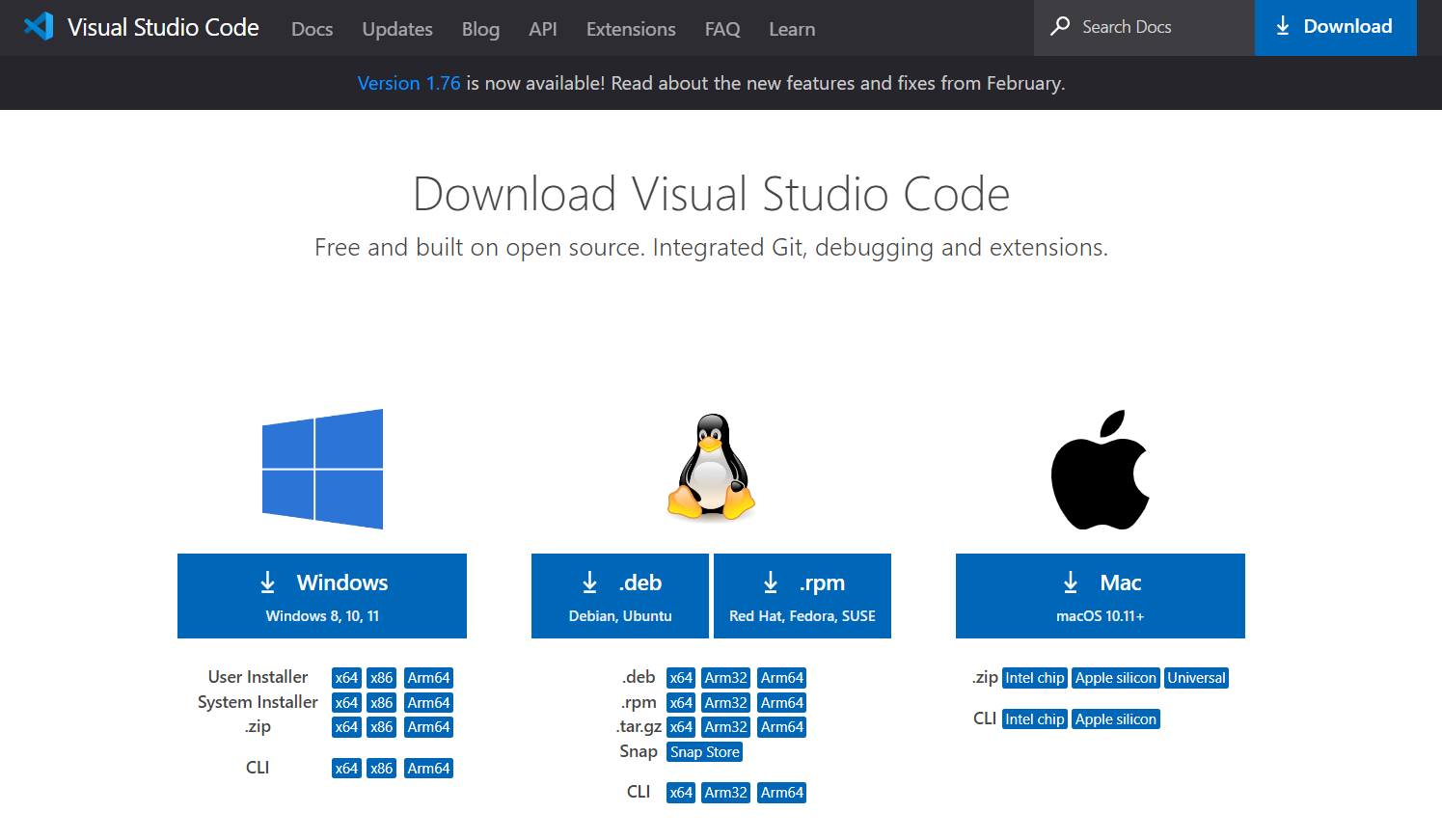Image resolution: width=1442 pixels, height=840 pixels.
Task: Select Arm32 for Linux .rpm row
Action: [x=725, y=703]
